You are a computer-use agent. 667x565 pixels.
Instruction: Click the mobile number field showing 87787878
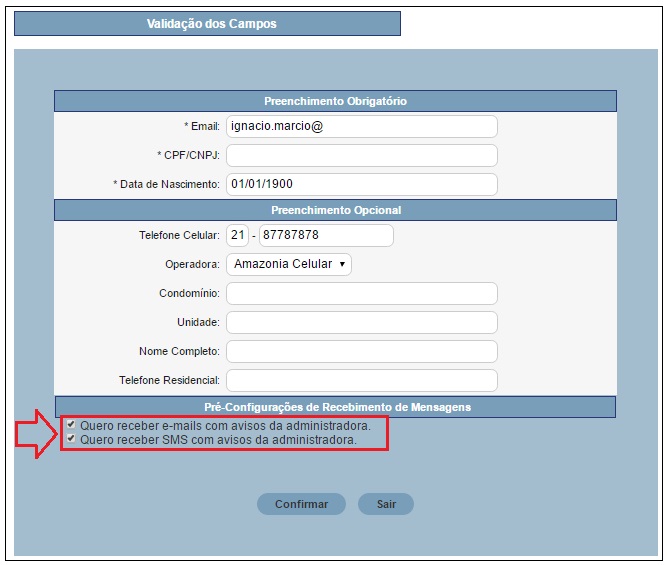point(325,235)
